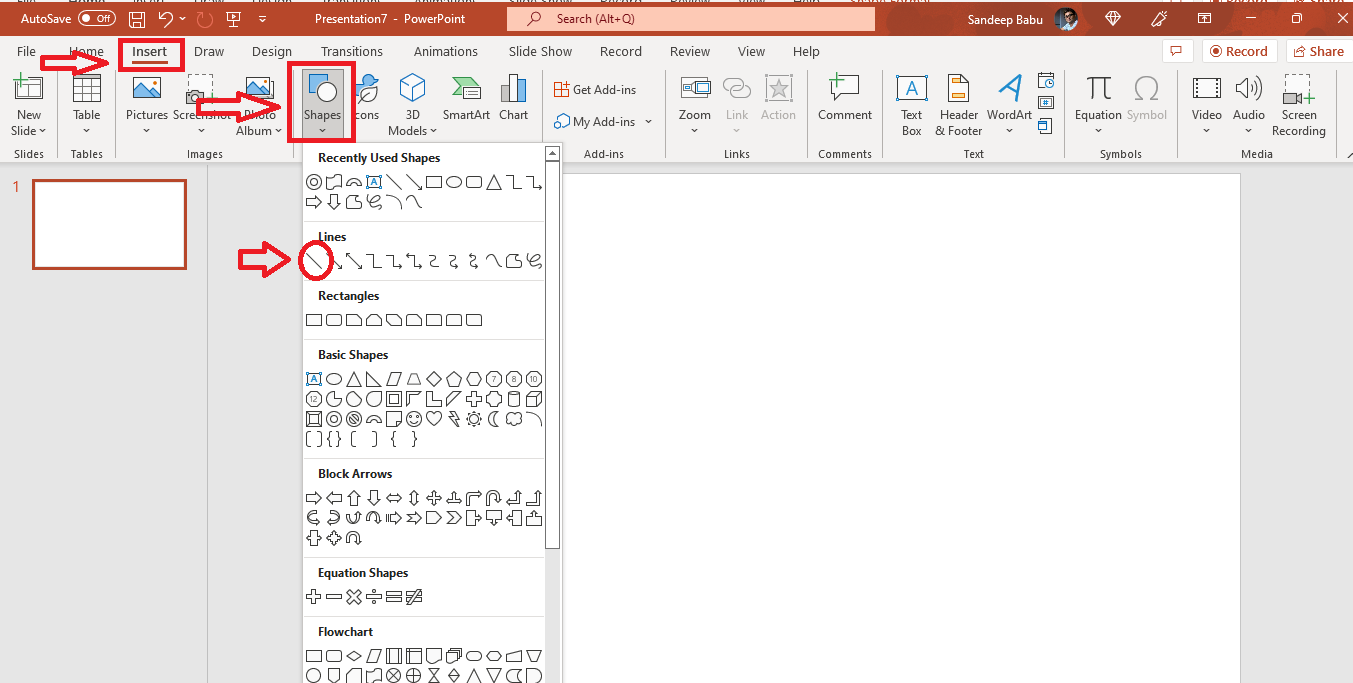Open the Transitions tab
Image resolution: width=1353 pixels, height=683 pixels.
(351, 52)
